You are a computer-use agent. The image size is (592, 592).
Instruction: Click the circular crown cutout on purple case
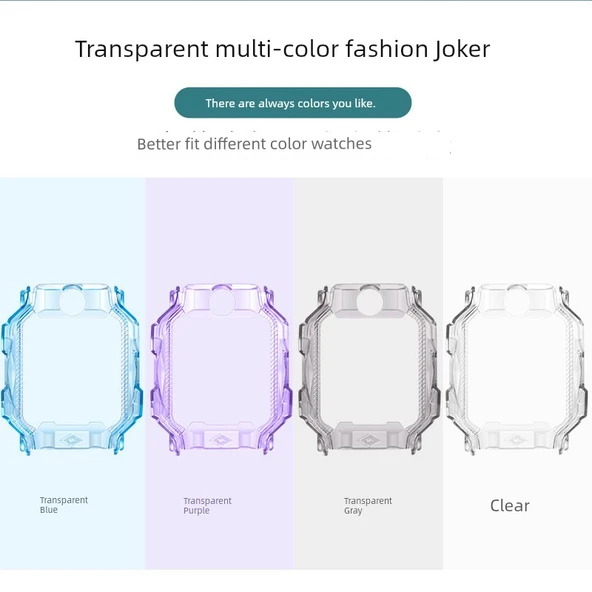click(223, 301)
